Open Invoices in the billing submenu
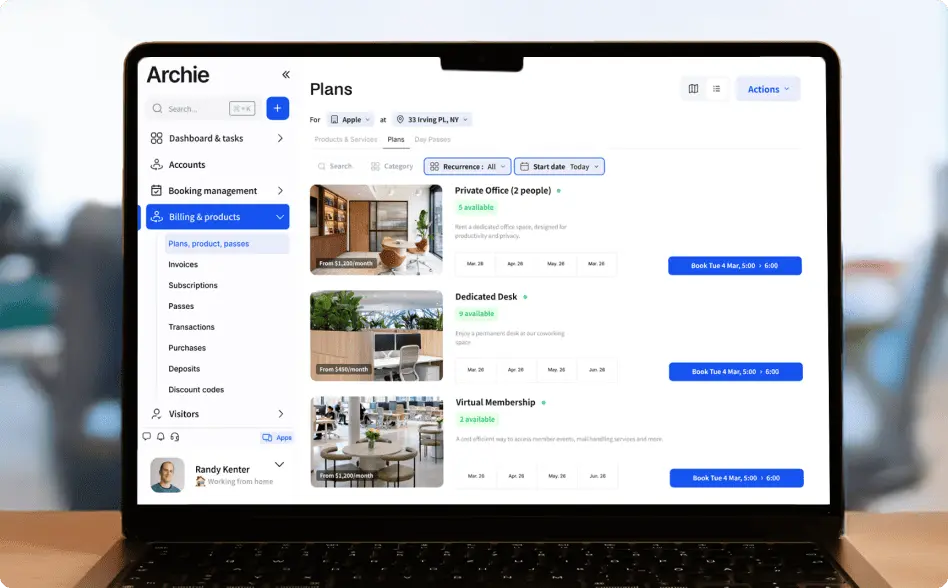This screenshot has height=588, width=948. pyautogui.click(x=183, y=265)
